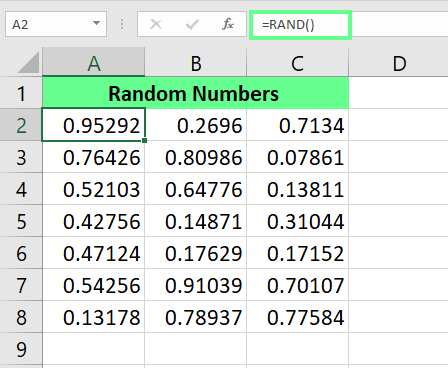448x368 pixels.
Task: Click cell containing 0.17152
Action: click(297, 253)
